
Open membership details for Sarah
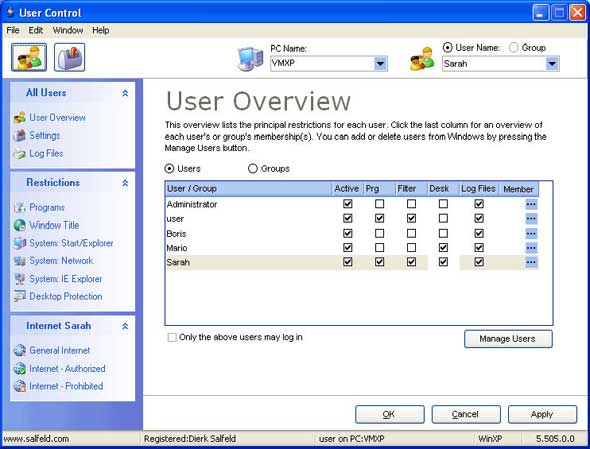click(x=531, y=262)
